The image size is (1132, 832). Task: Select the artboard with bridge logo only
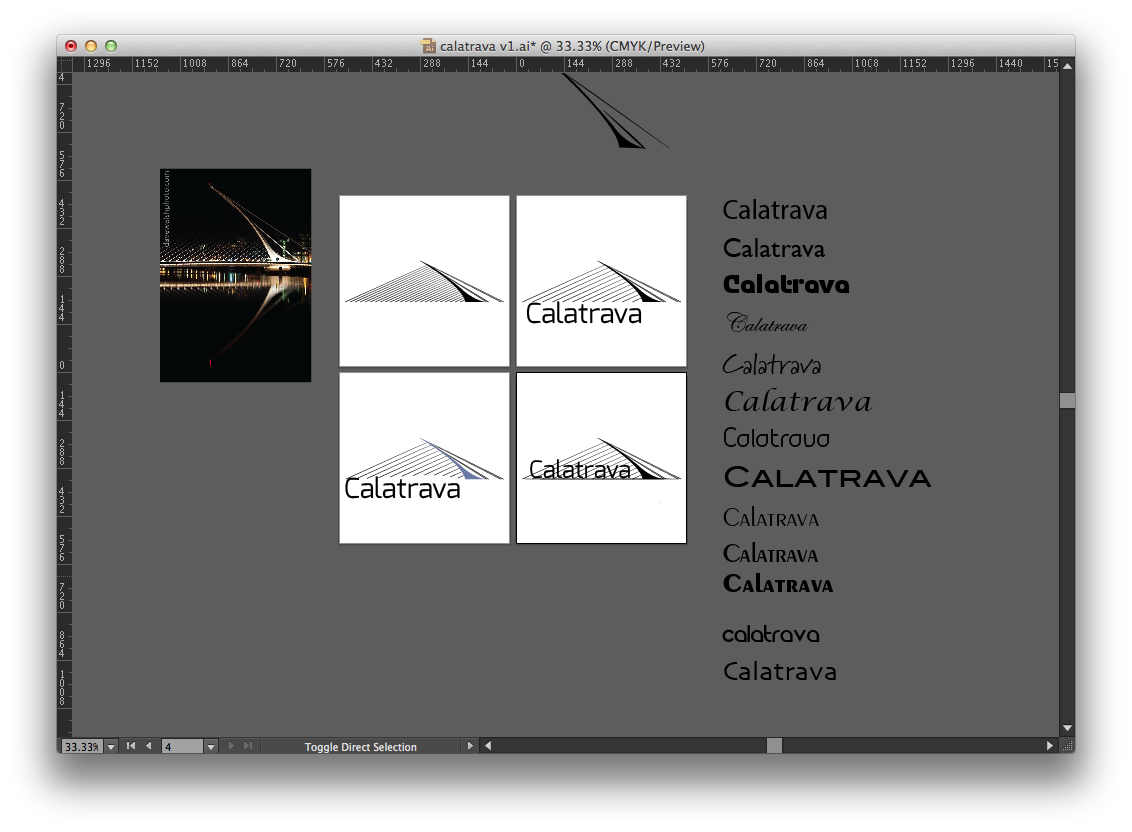point(424,281)
